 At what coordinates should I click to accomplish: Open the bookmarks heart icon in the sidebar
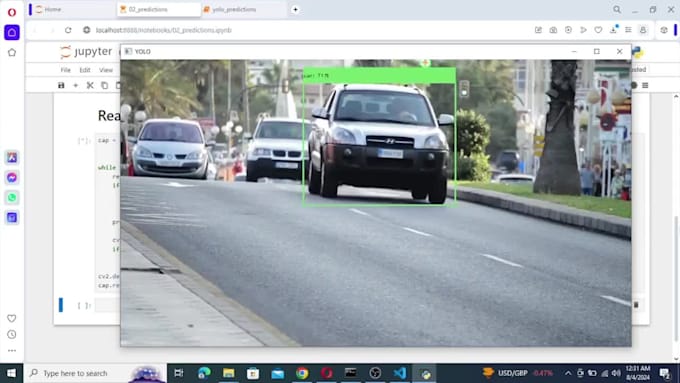pyautogui.click(x=12, y=318)
